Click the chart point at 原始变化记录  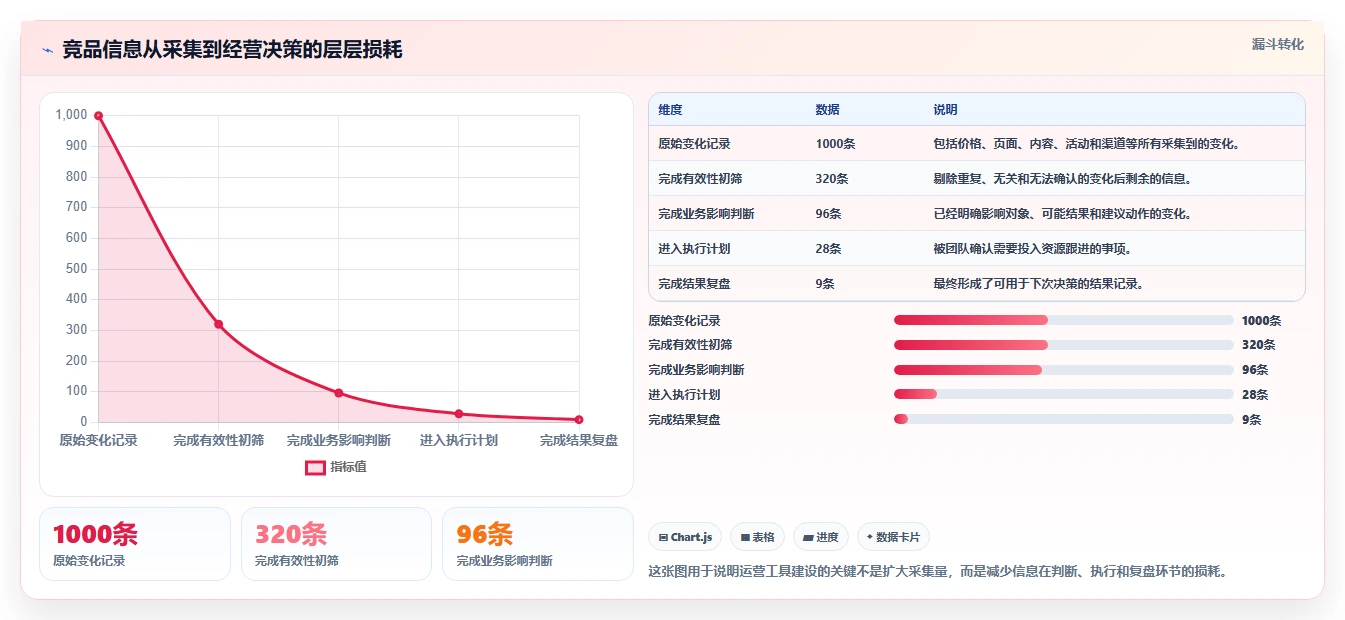click(98, 116)
